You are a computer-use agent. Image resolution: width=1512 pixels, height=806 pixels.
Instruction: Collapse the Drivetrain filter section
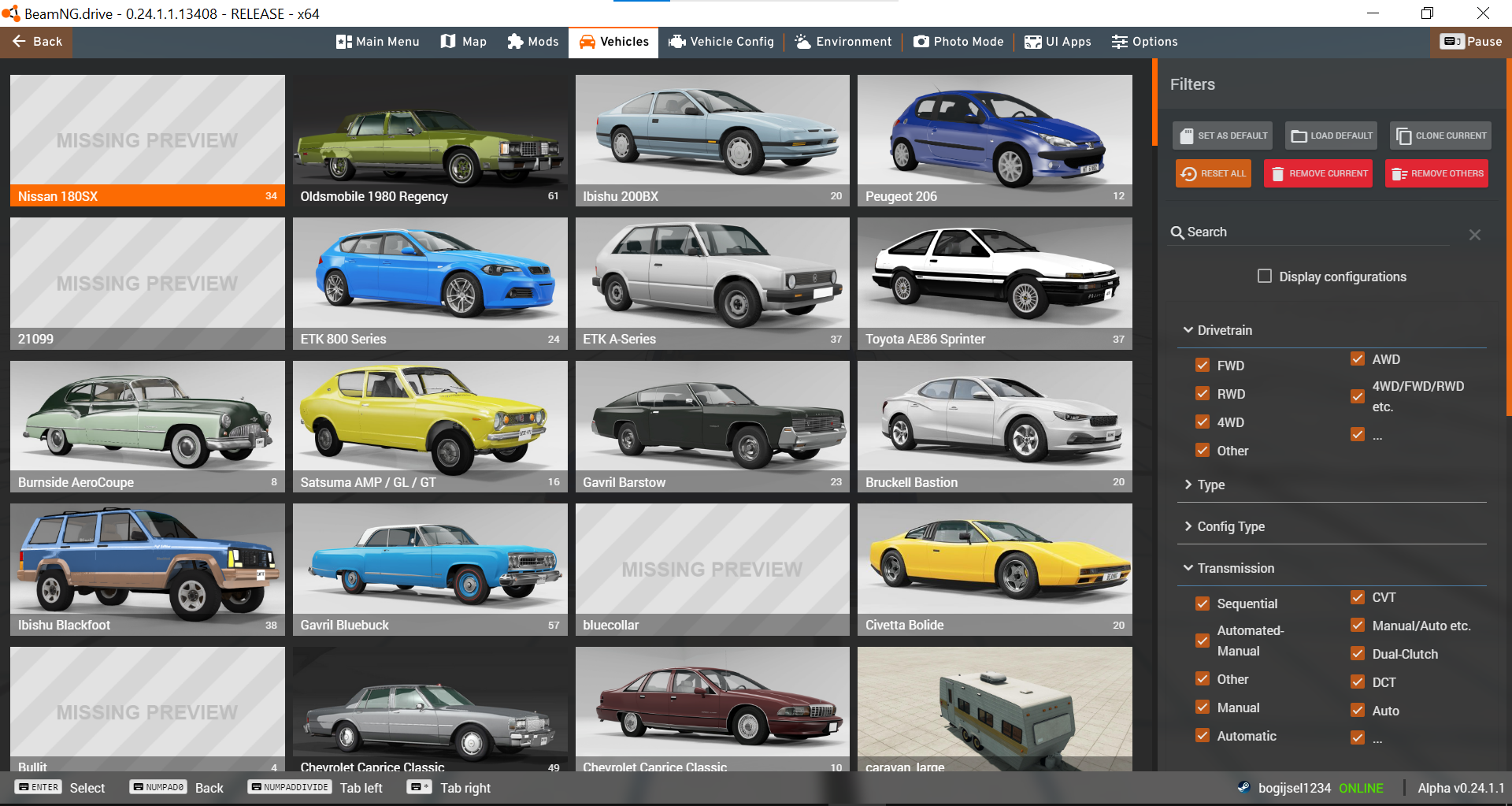coord(1218,330)
